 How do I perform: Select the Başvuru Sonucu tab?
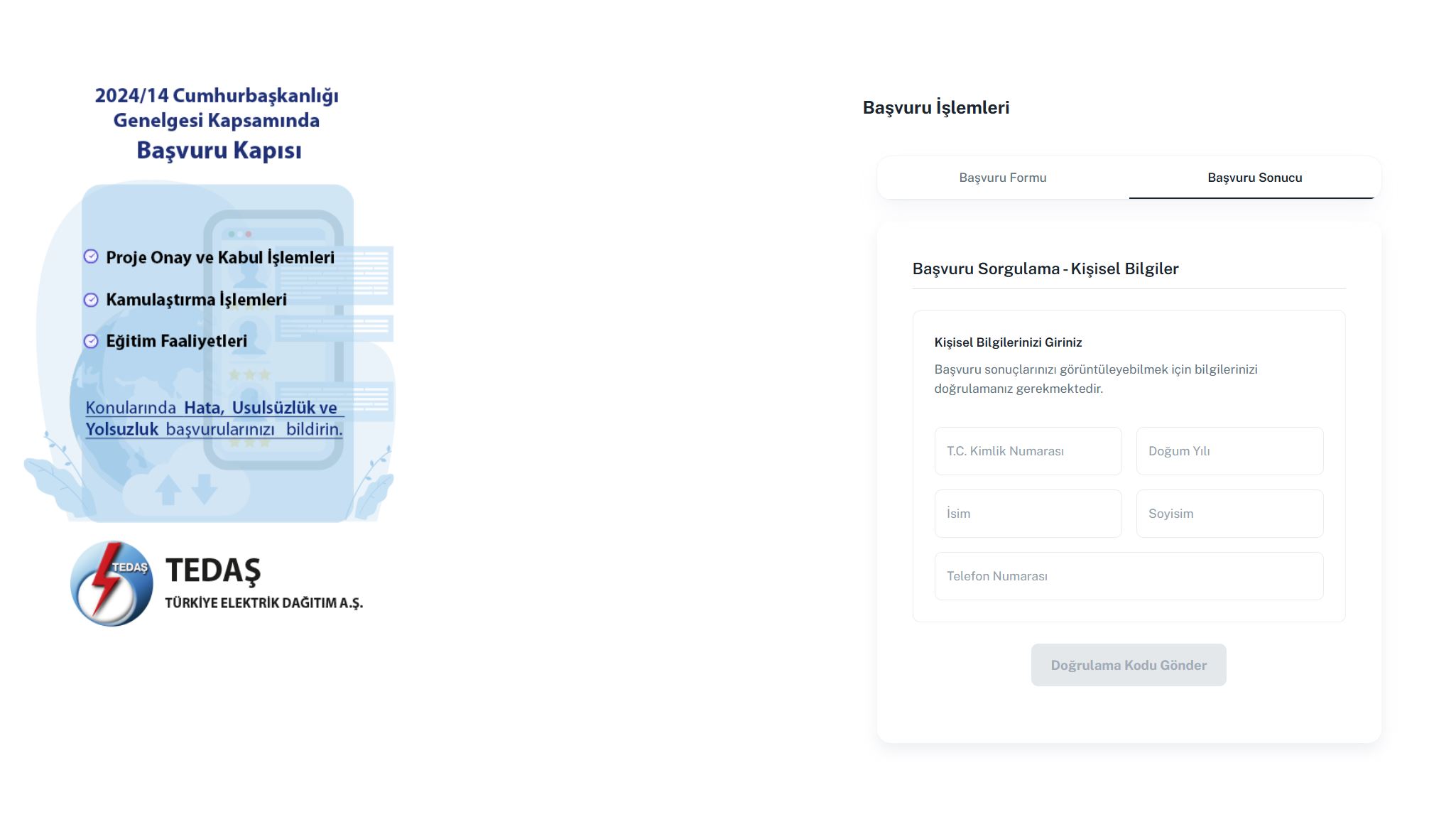tap(1254, 178)
